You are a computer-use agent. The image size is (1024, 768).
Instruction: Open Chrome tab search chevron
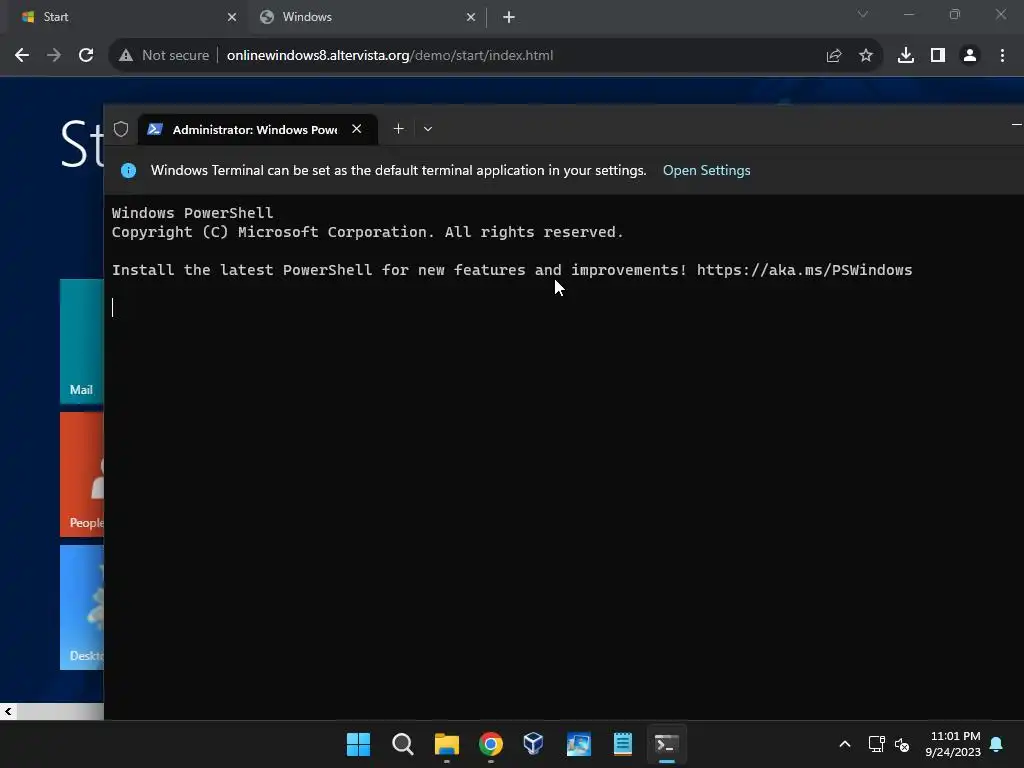863,14
